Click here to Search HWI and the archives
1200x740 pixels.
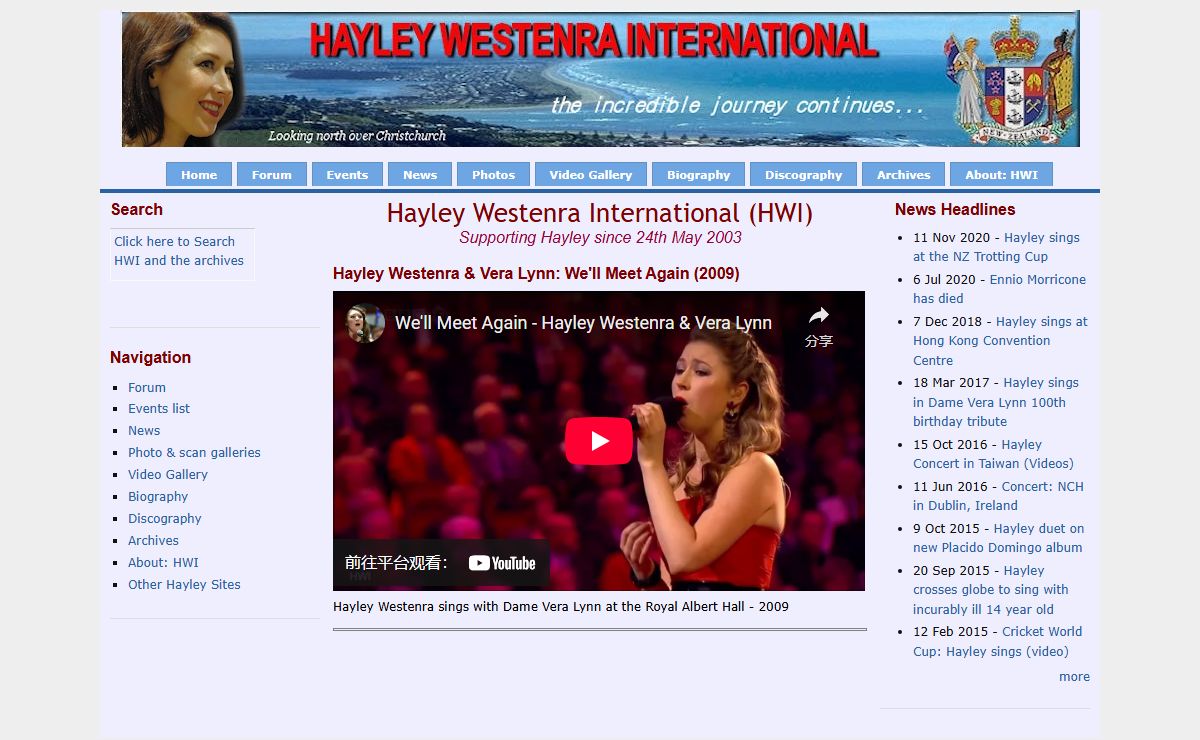point(179,251)
